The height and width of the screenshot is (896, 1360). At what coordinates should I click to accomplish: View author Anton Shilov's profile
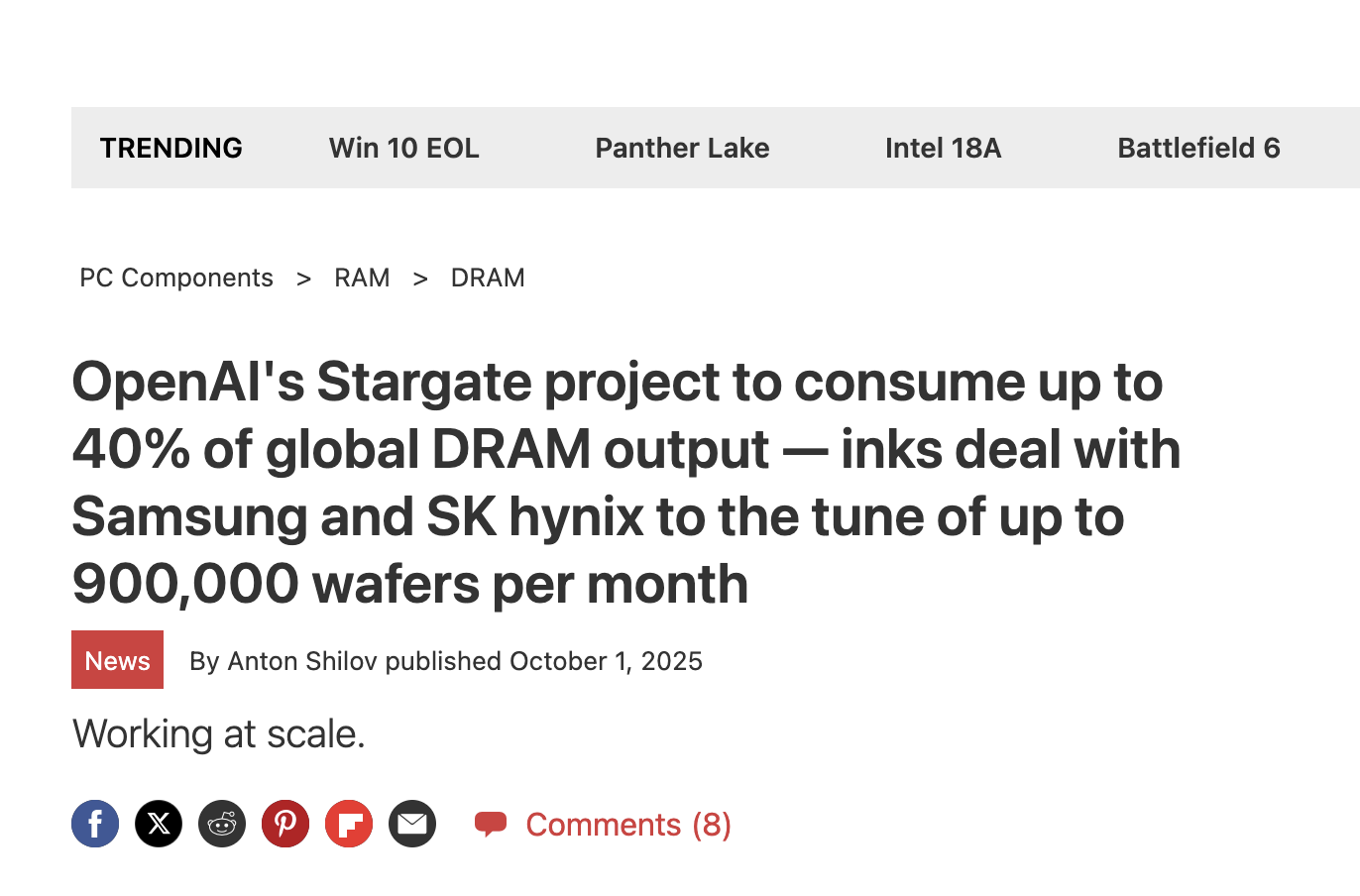click(x=302, y=661)
